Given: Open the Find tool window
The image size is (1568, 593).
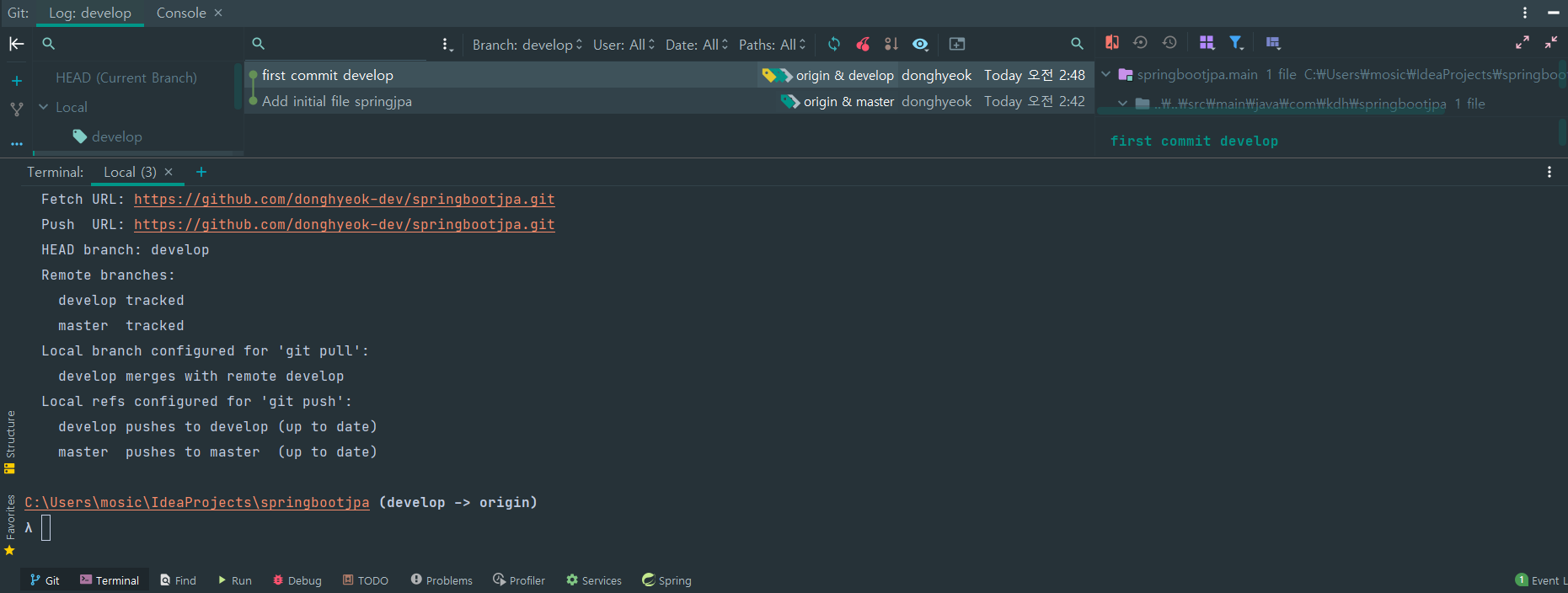Looking at the screenshot, I should 178,580.
